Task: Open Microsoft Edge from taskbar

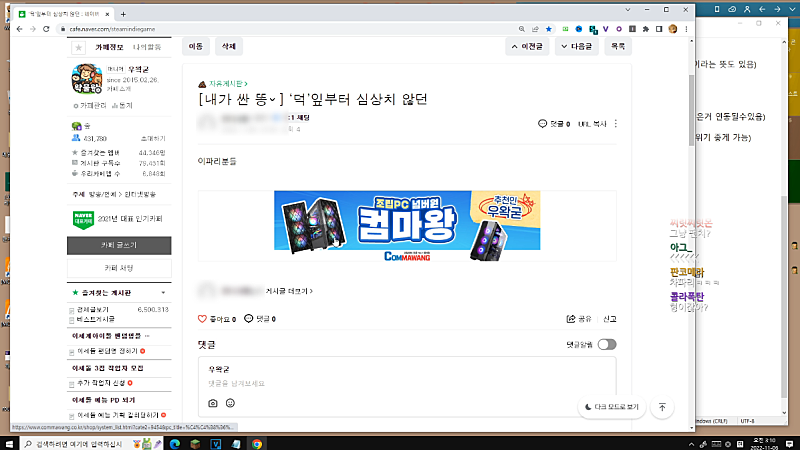Action: tap(174, 444)
